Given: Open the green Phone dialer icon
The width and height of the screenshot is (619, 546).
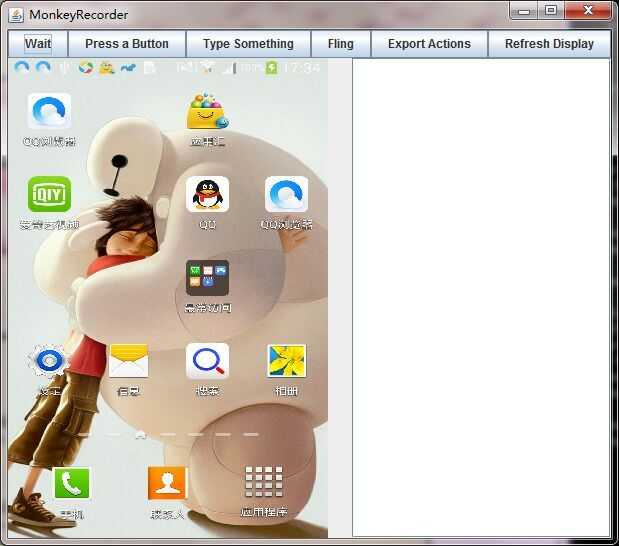Looking at the screenshot, I should [72, 483].
